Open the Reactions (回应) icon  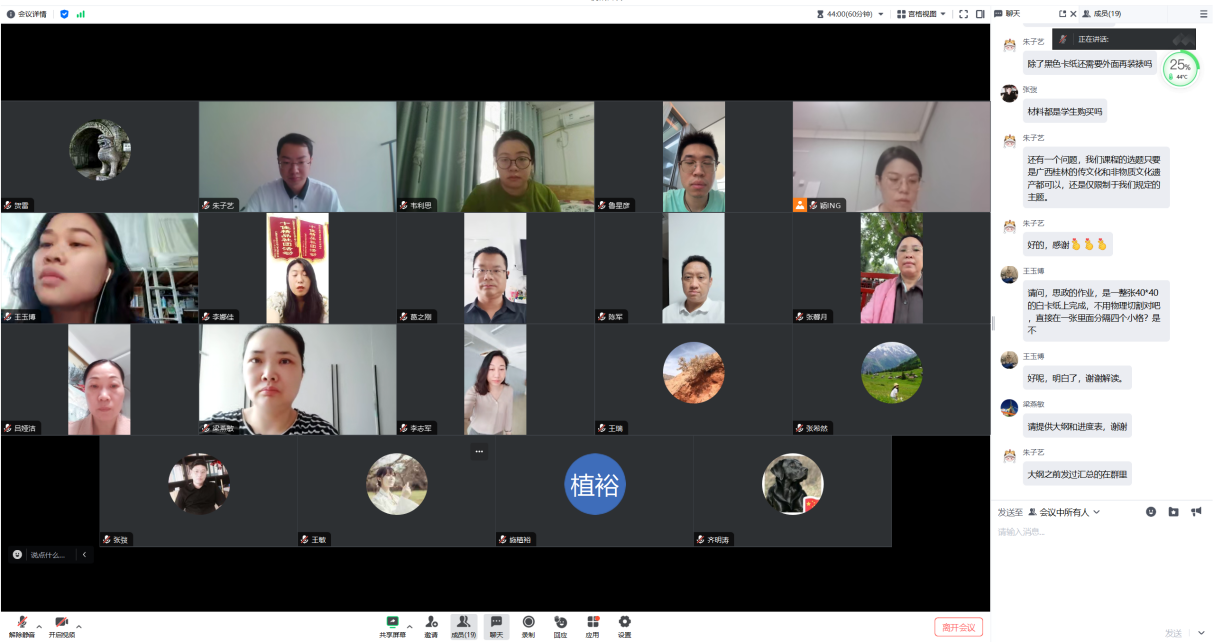pos(560,623)
